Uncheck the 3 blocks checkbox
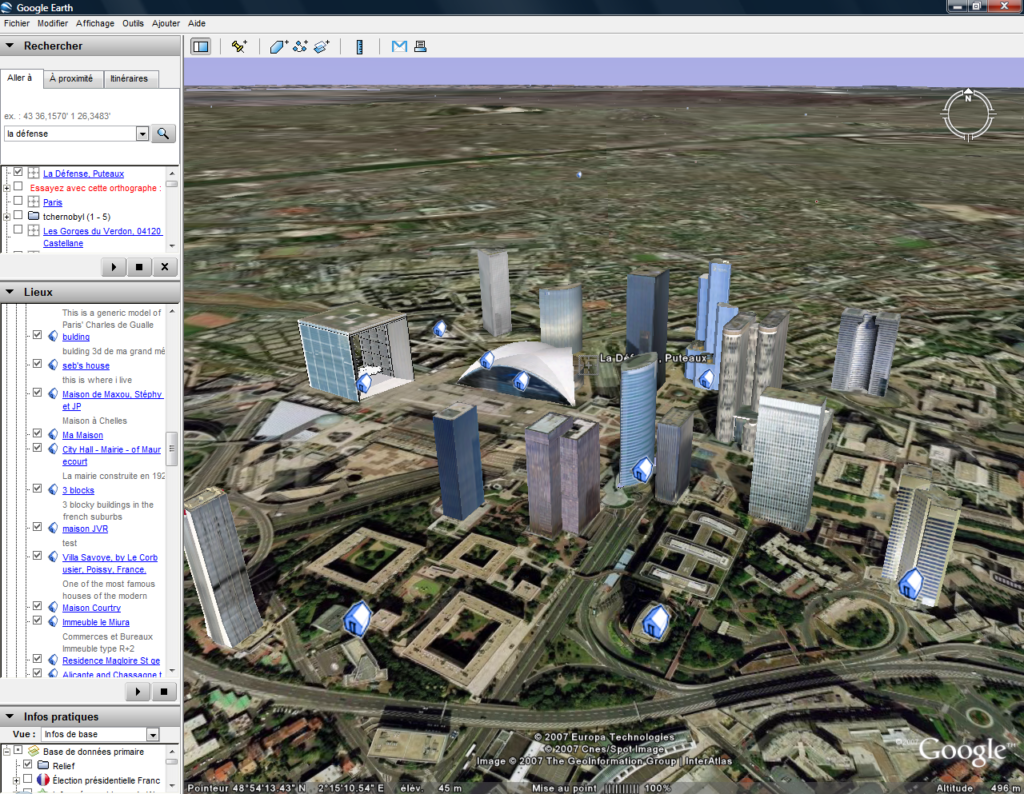Screen dimensions: 1024x794 pyautogui.click(x=37, y=488)
